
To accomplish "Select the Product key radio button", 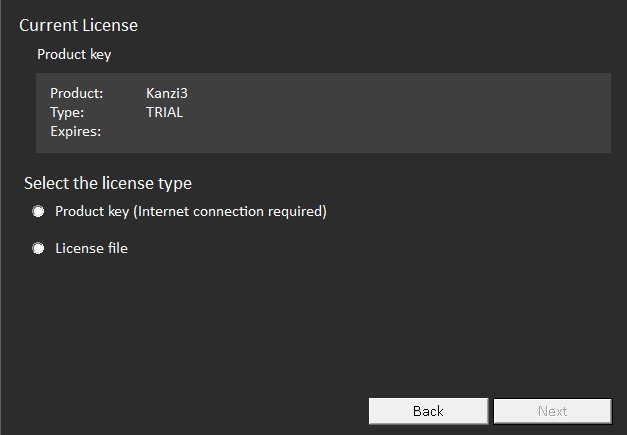I will [38, 212].
